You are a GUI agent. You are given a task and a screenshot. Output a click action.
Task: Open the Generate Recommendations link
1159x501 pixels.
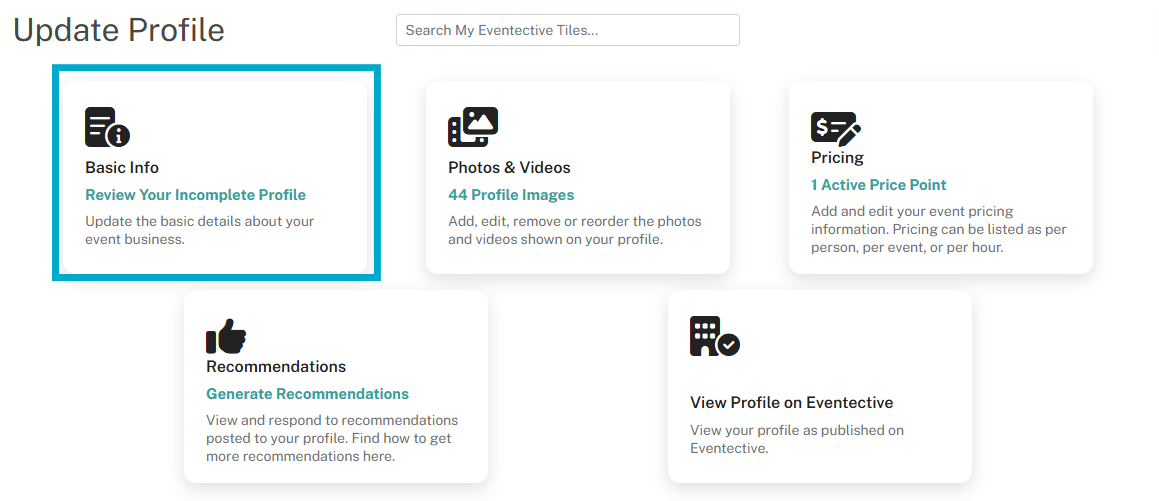pos(307,394)
